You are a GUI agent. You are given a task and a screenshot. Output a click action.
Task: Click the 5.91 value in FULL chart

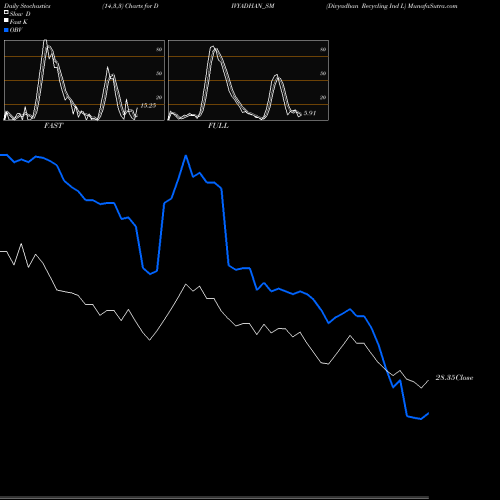[310, 113]
